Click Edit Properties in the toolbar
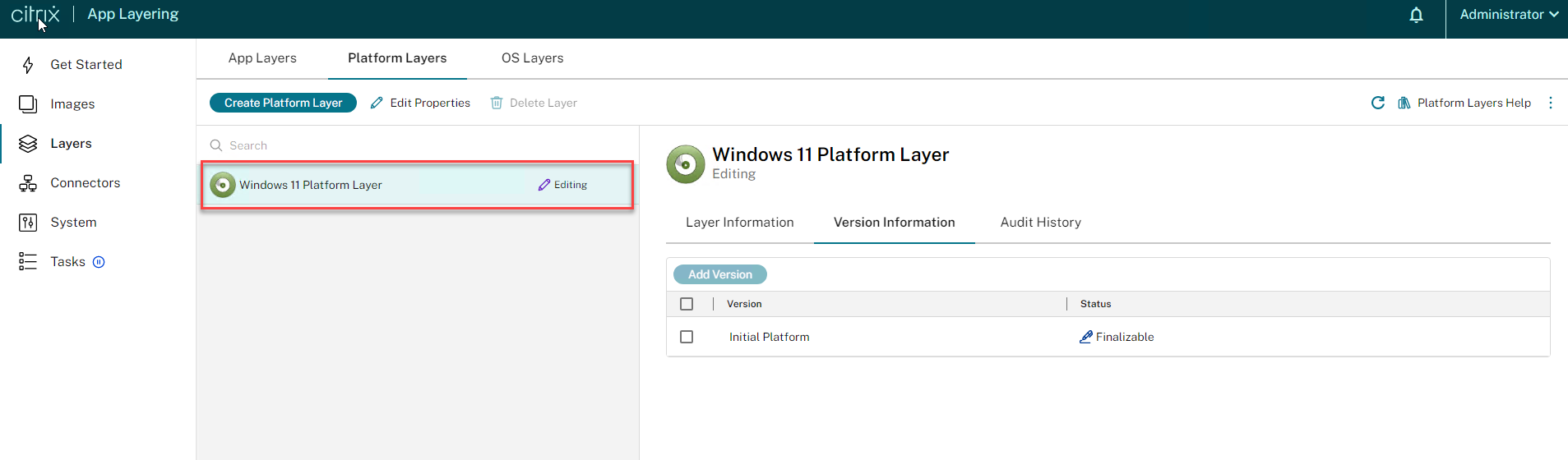The image size is (1568, 460). [420, 103]
